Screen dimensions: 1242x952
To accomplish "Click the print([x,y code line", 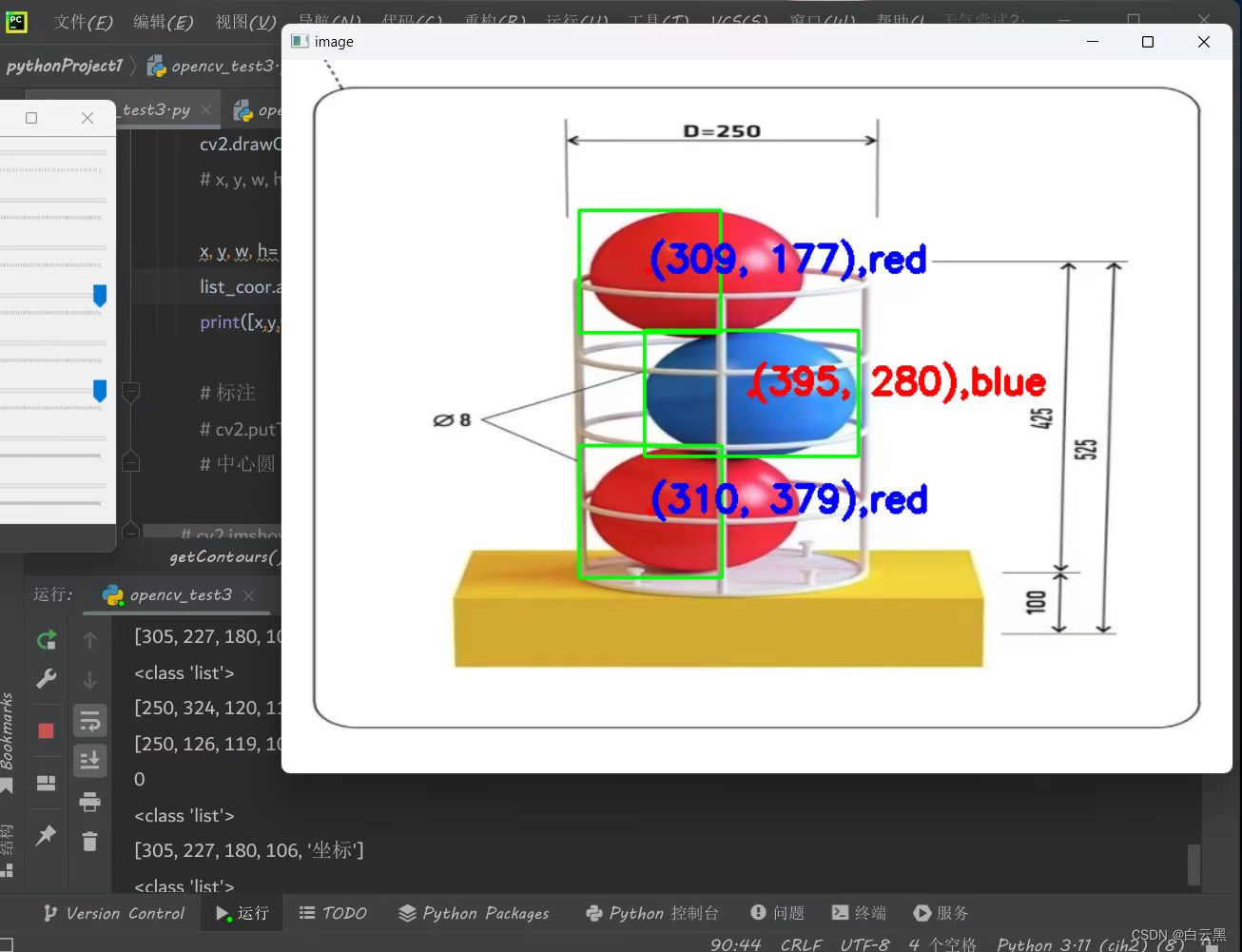I will click(241, 322).
